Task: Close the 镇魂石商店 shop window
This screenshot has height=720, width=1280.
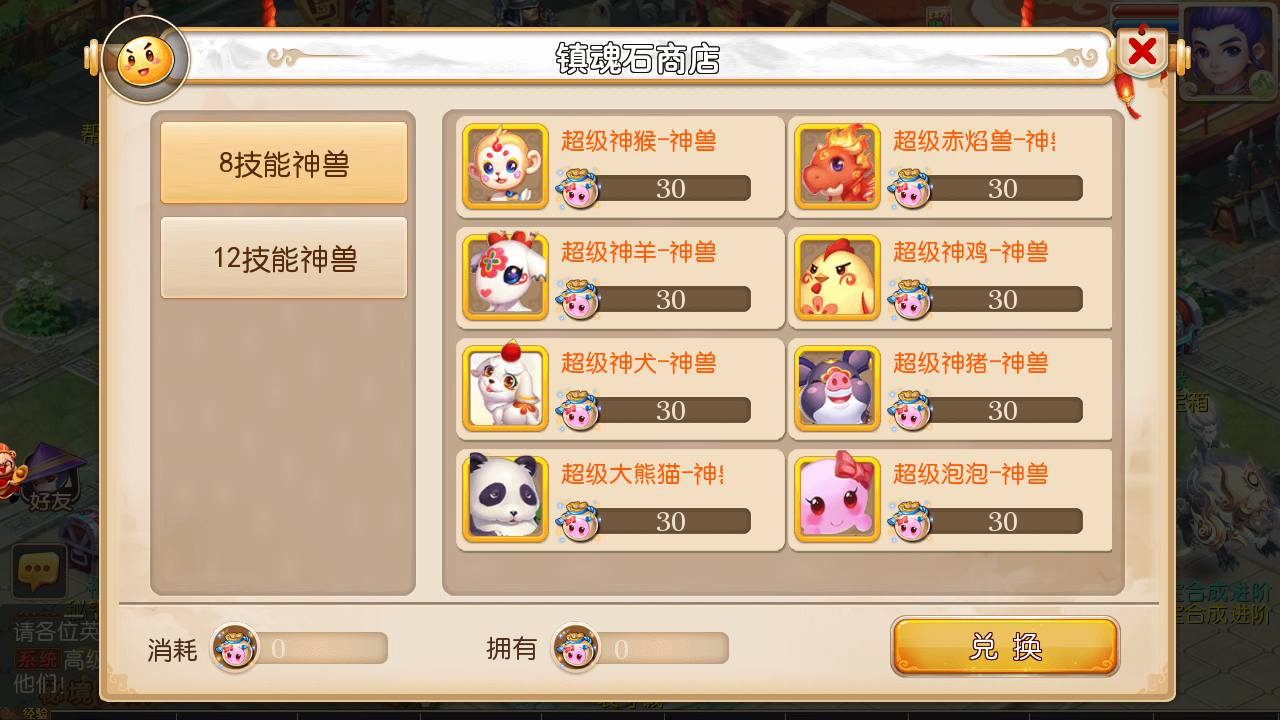Action: click(x=1143, y=52)
